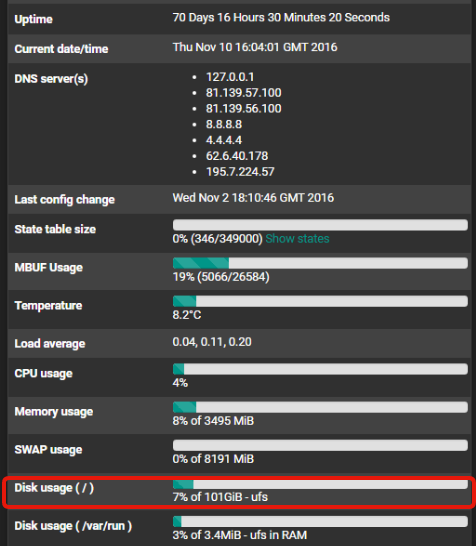Click the Load average values
The image size is (476, 546).
click(212, 342)
